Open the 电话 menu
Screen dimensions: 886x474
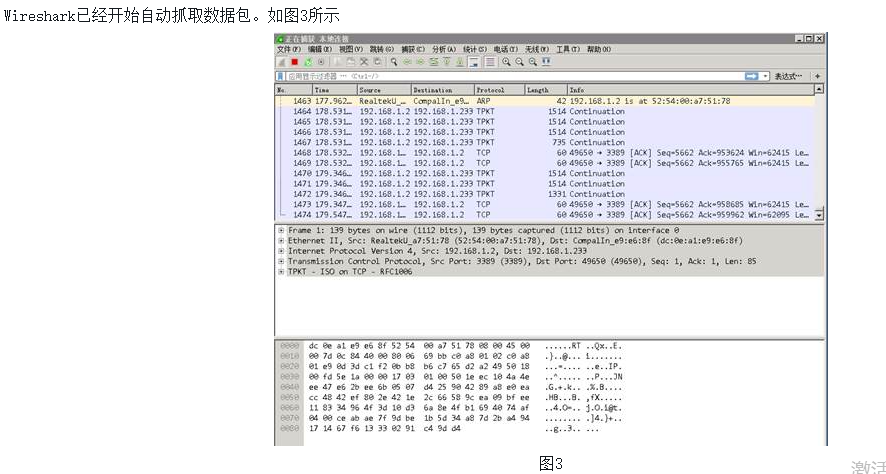[506, 50]
